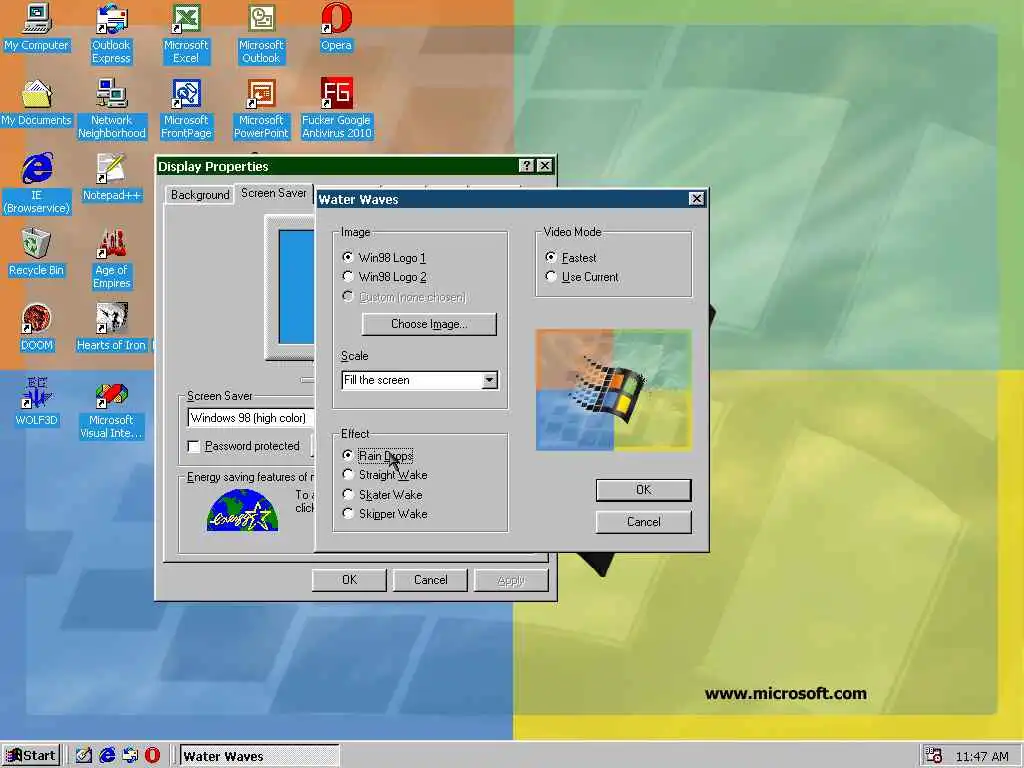Click Cancel in Display Properties window
The image size is (1024, 768).
(430, 580)
